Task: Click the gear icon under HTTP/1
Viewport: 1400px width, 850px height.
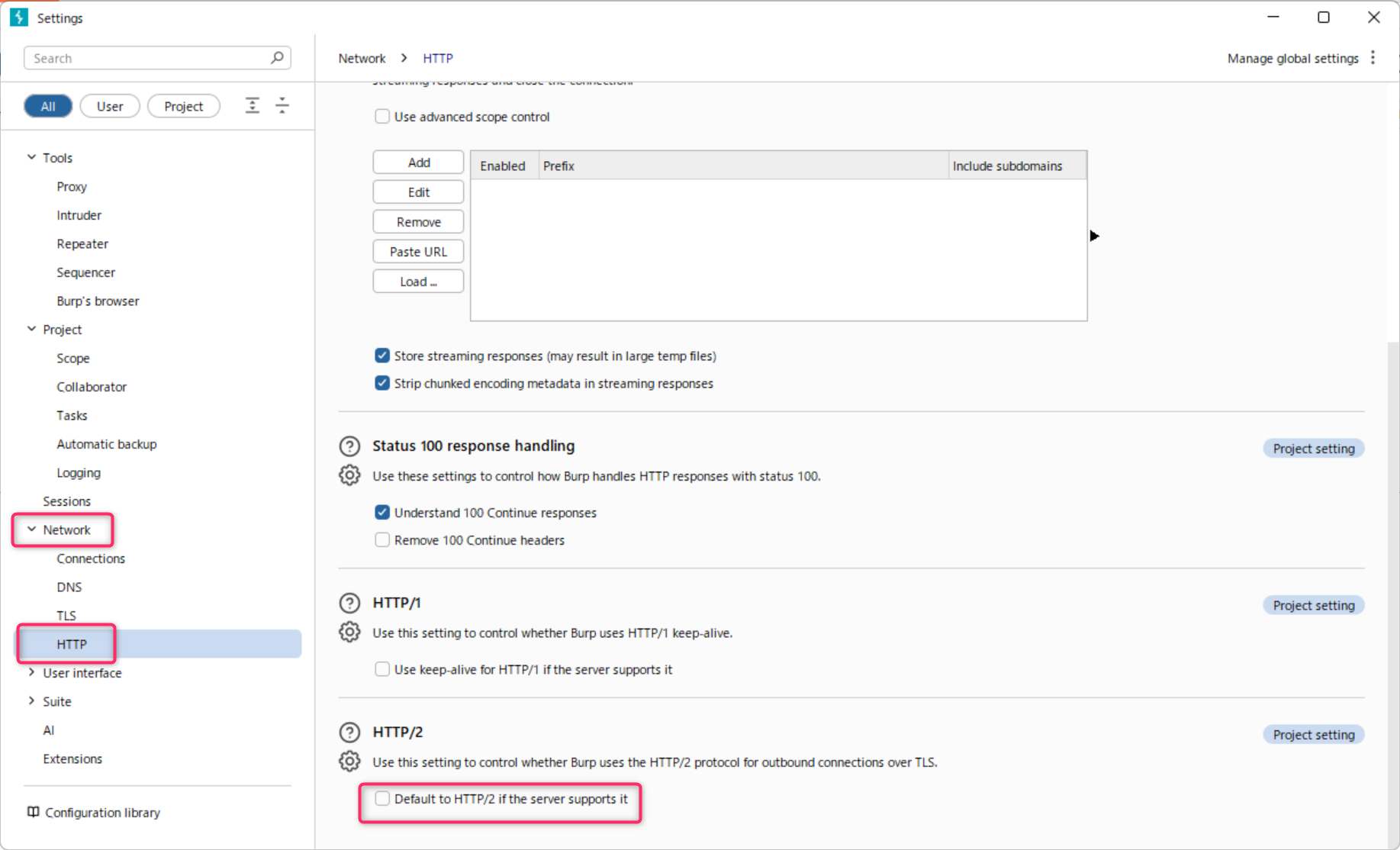Action: tap(349, 633)
